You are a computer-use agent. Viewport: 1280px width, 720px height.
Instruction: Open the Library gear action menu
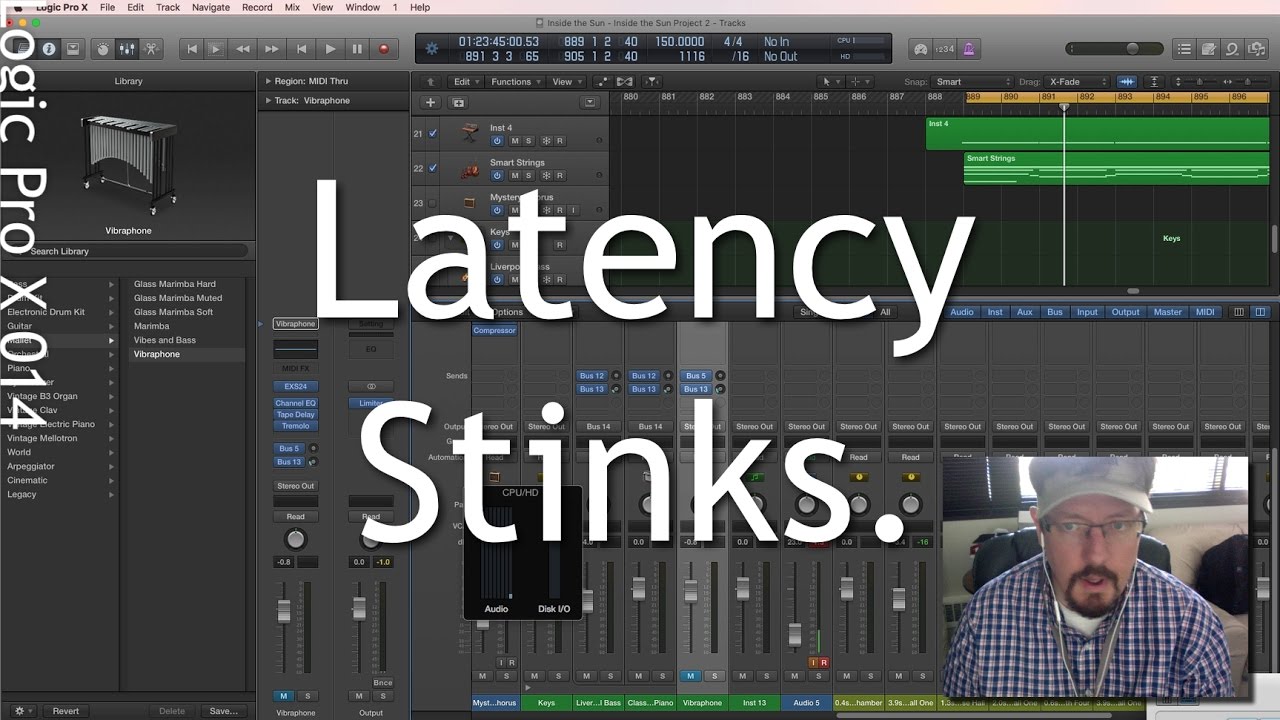coord(22,711)
